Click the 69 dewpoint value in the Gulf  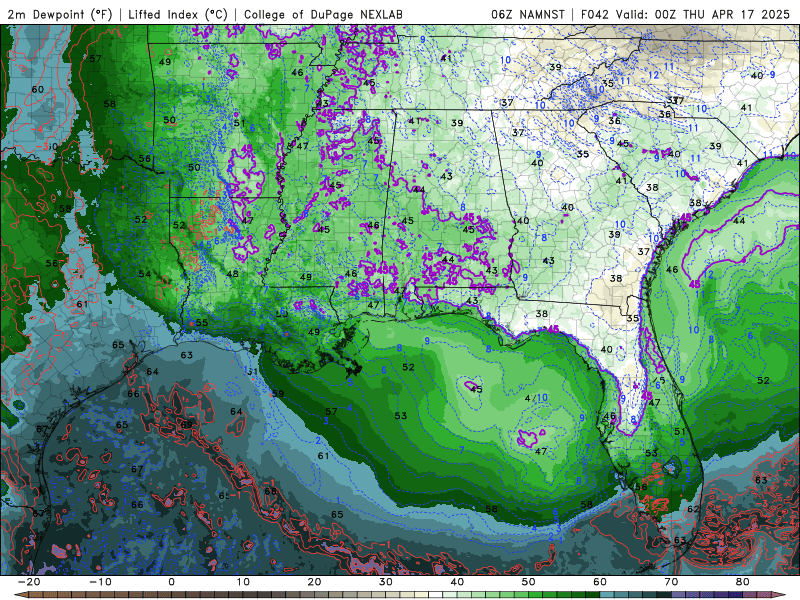point(187,424)
